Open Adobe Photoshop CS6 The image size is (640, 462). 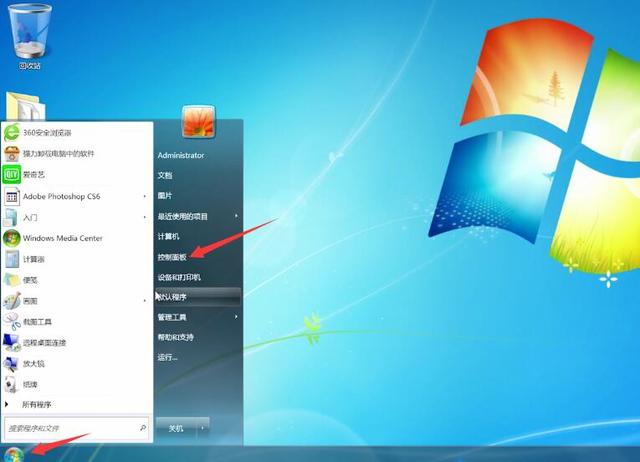click(x=62, y=196)
